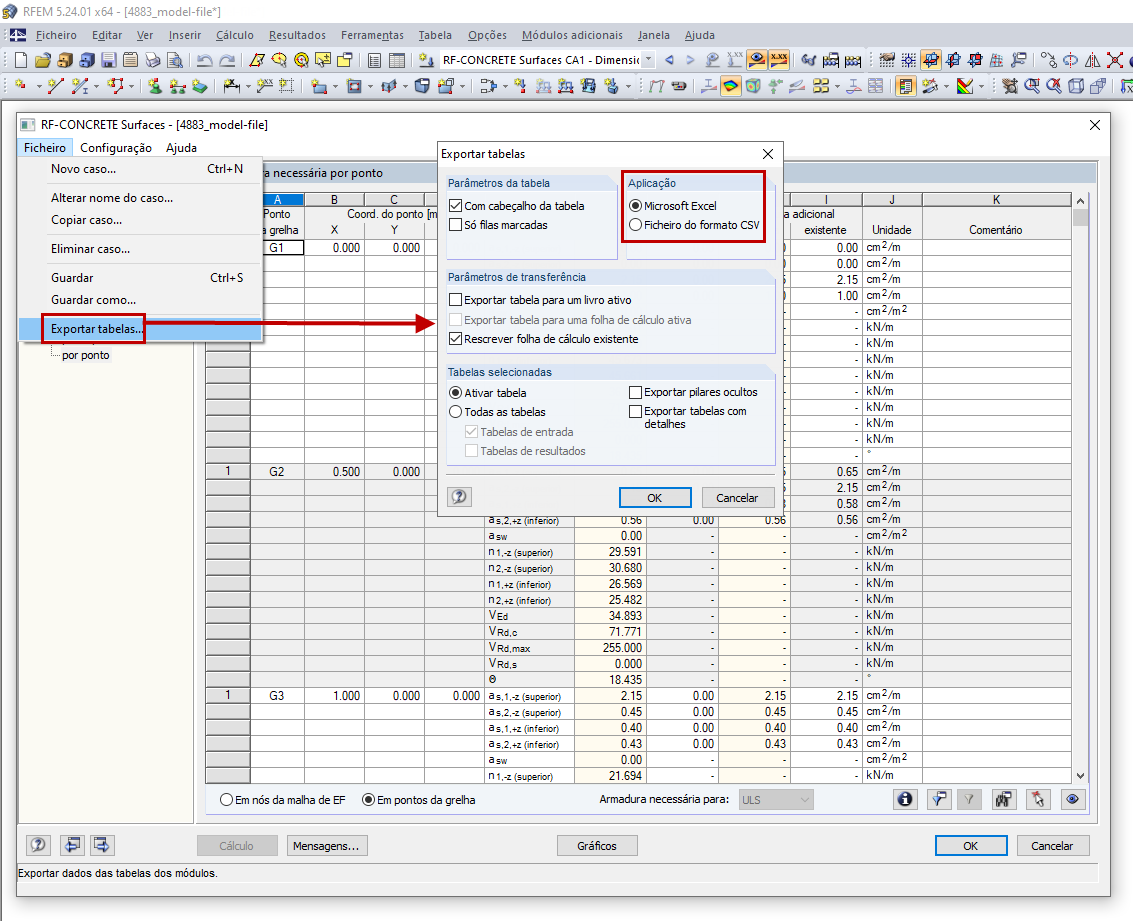Image resolution: width=1133 pixels, height=921 pixels.
Task: Select Ativar tabela radio button
Action: tap(455, 393)
